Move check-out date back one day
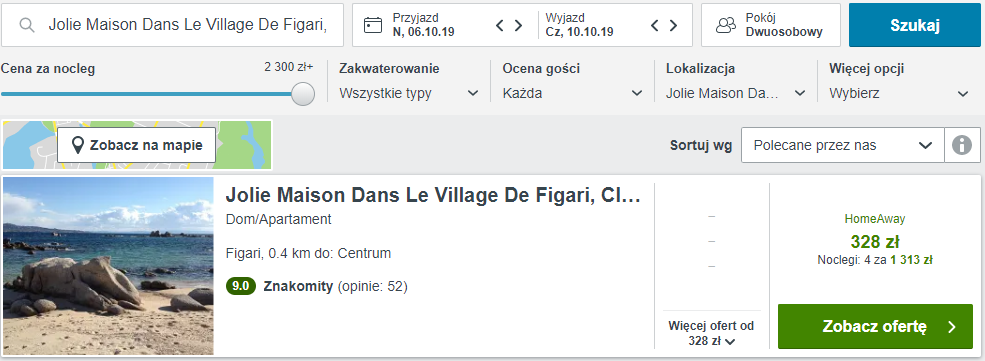This screenshot has width=985, height=361. pyautogui.click(x=655, y=25)
